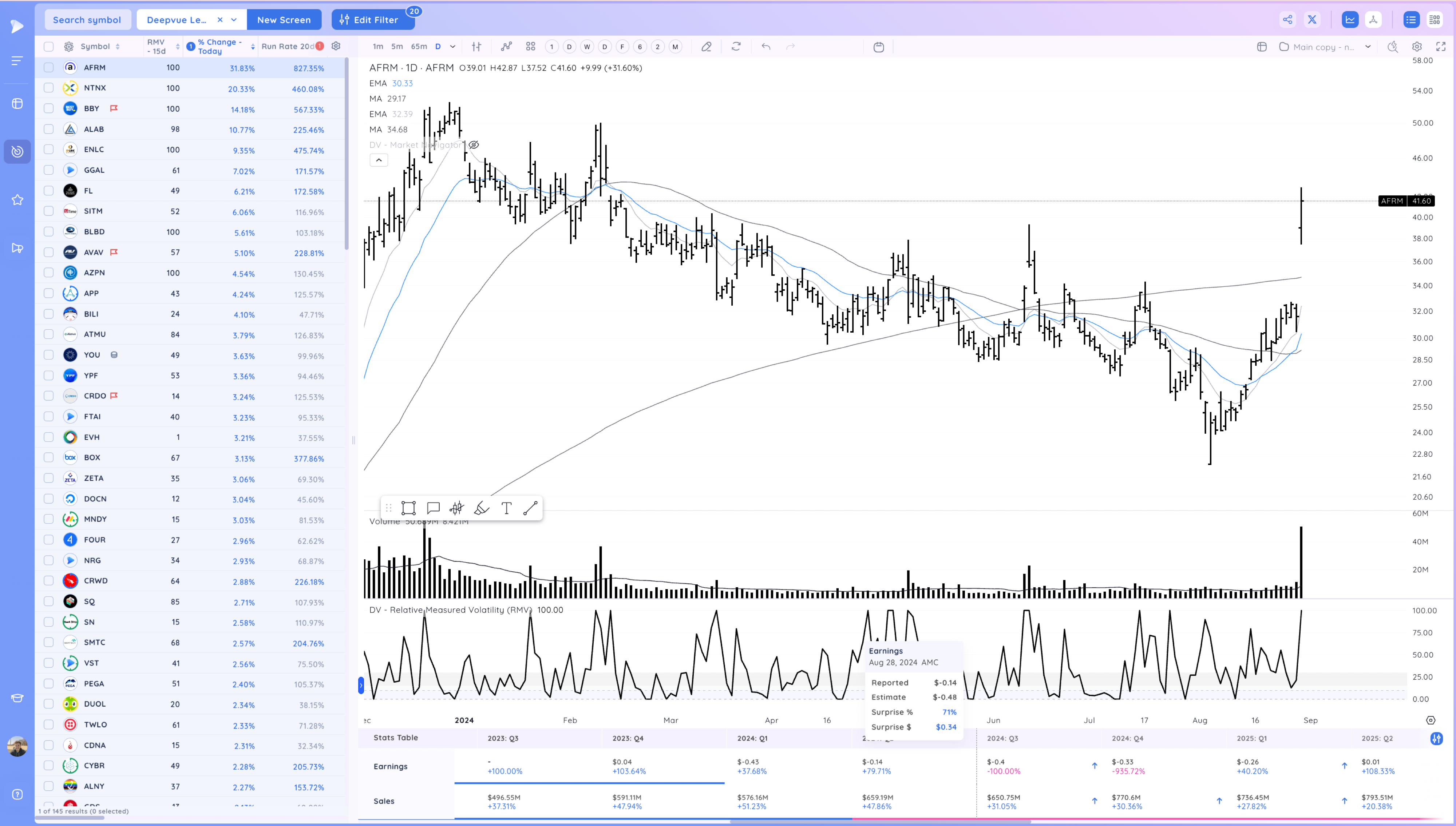Select the rectangle drawing tool
This screenshot has width=1456, height=826.
point(408,508)
